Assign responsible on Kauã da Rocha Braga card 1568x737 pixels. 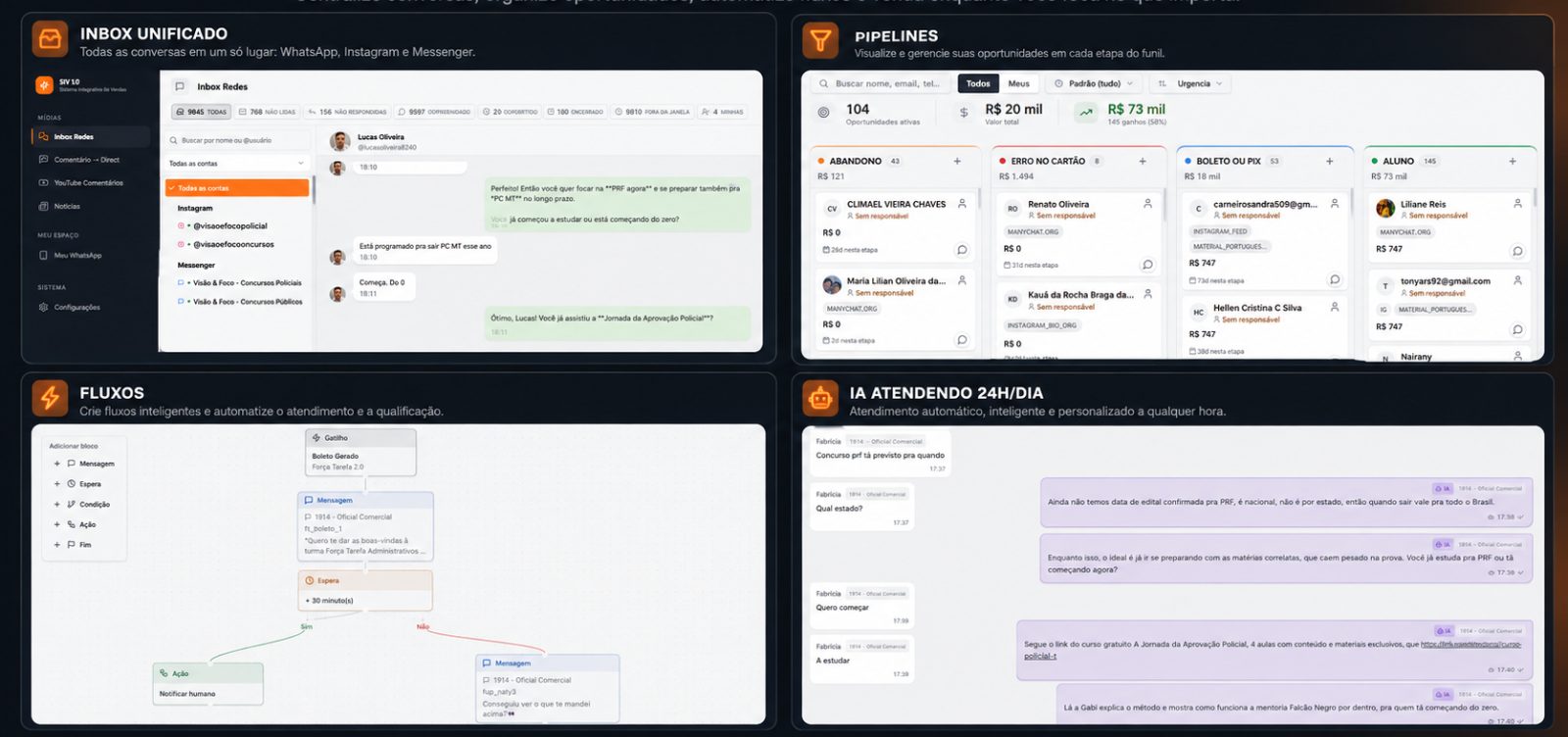click(1148, 294)
